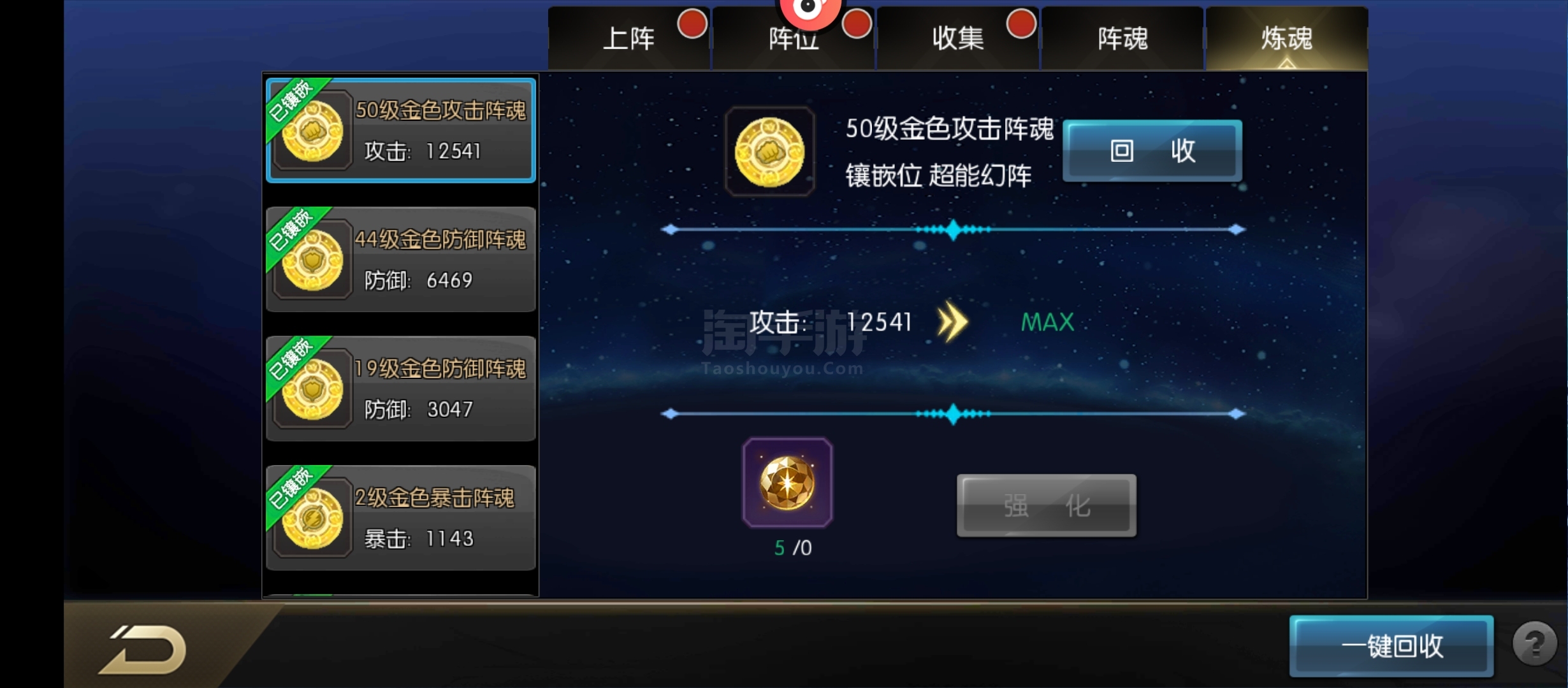Click the 19级 defense soul coin icon
The height and width of the screenshot is (688, 1568).
coord(312,389)
